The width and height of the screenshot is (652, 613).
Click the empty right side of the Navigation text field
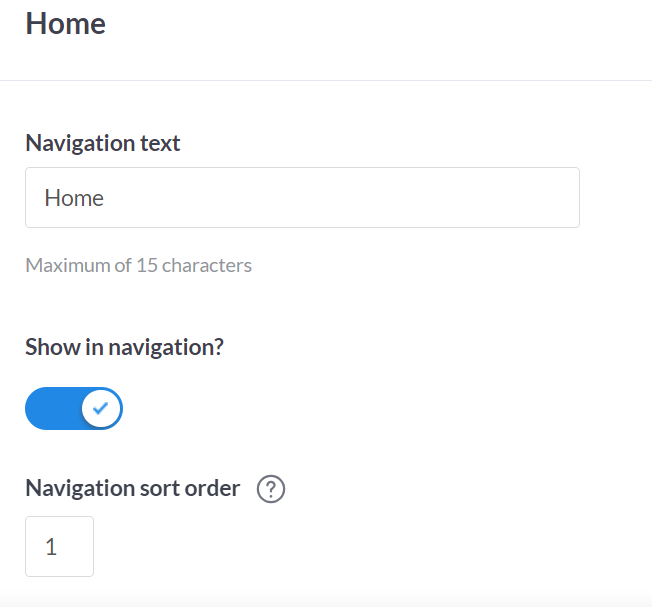480,198
